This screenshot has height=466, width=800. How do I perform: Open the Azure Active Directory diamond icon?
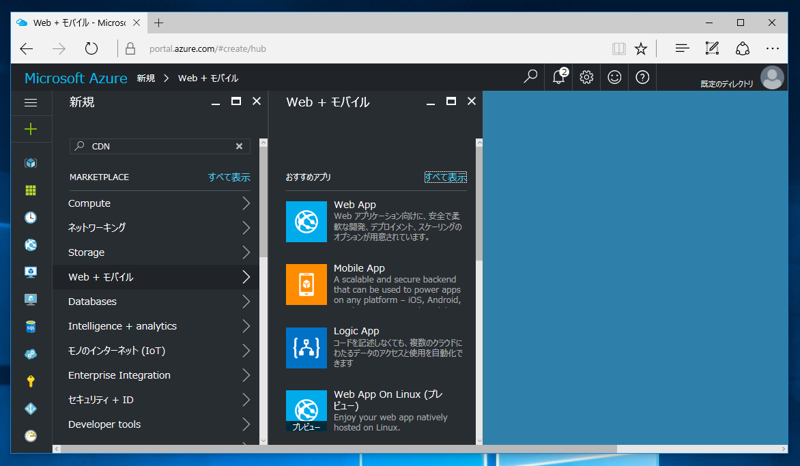coord(31,408)
